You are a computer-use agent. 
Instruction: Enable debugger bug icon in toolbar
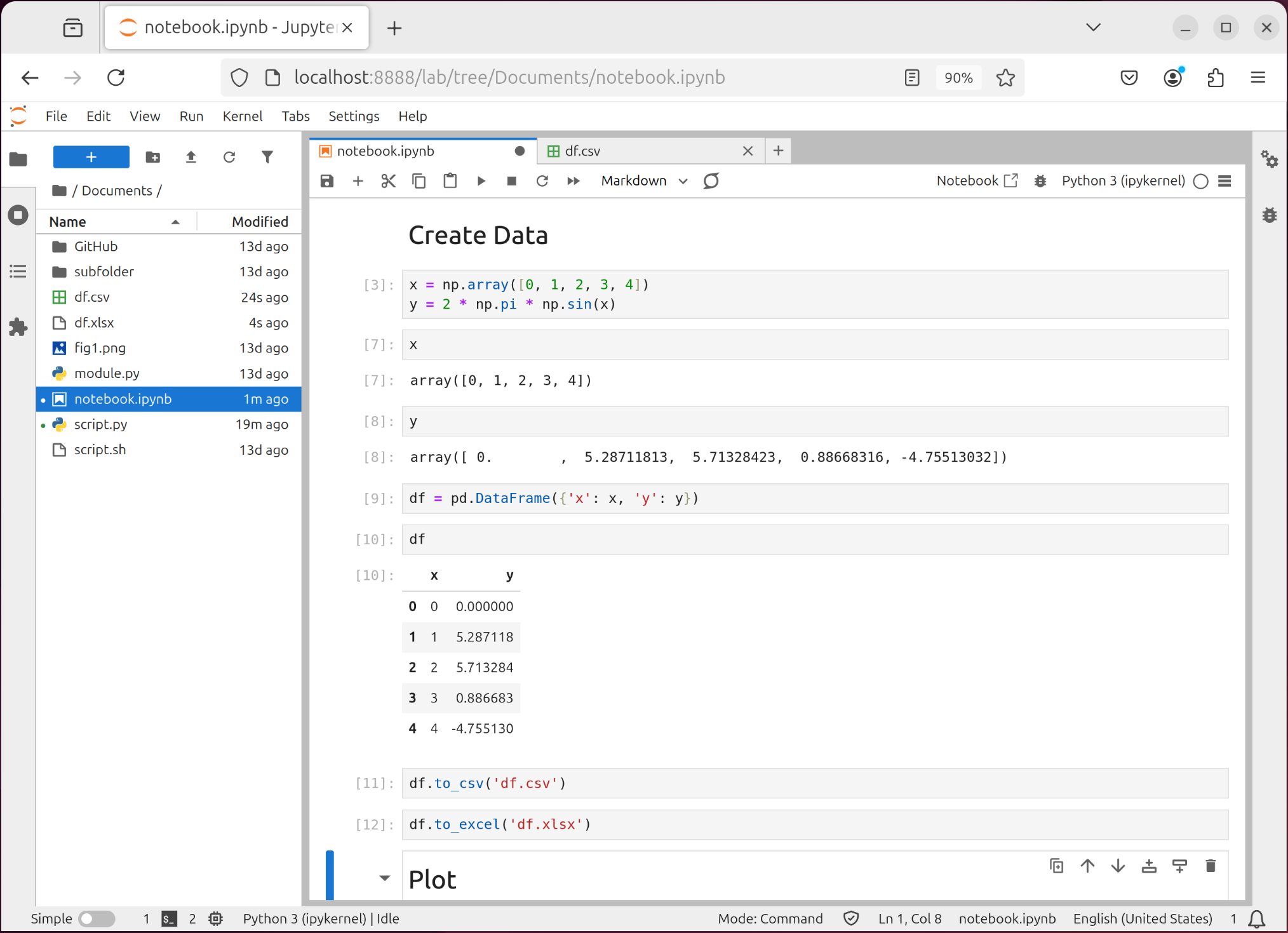1040,181
